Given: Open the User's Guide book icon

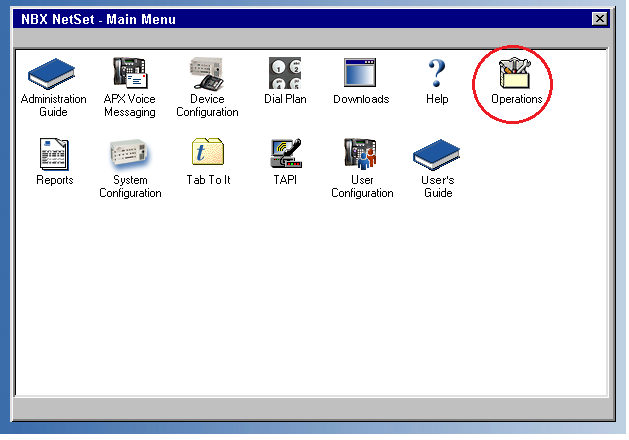Looking at the screenshot, I should click(437, 154).
